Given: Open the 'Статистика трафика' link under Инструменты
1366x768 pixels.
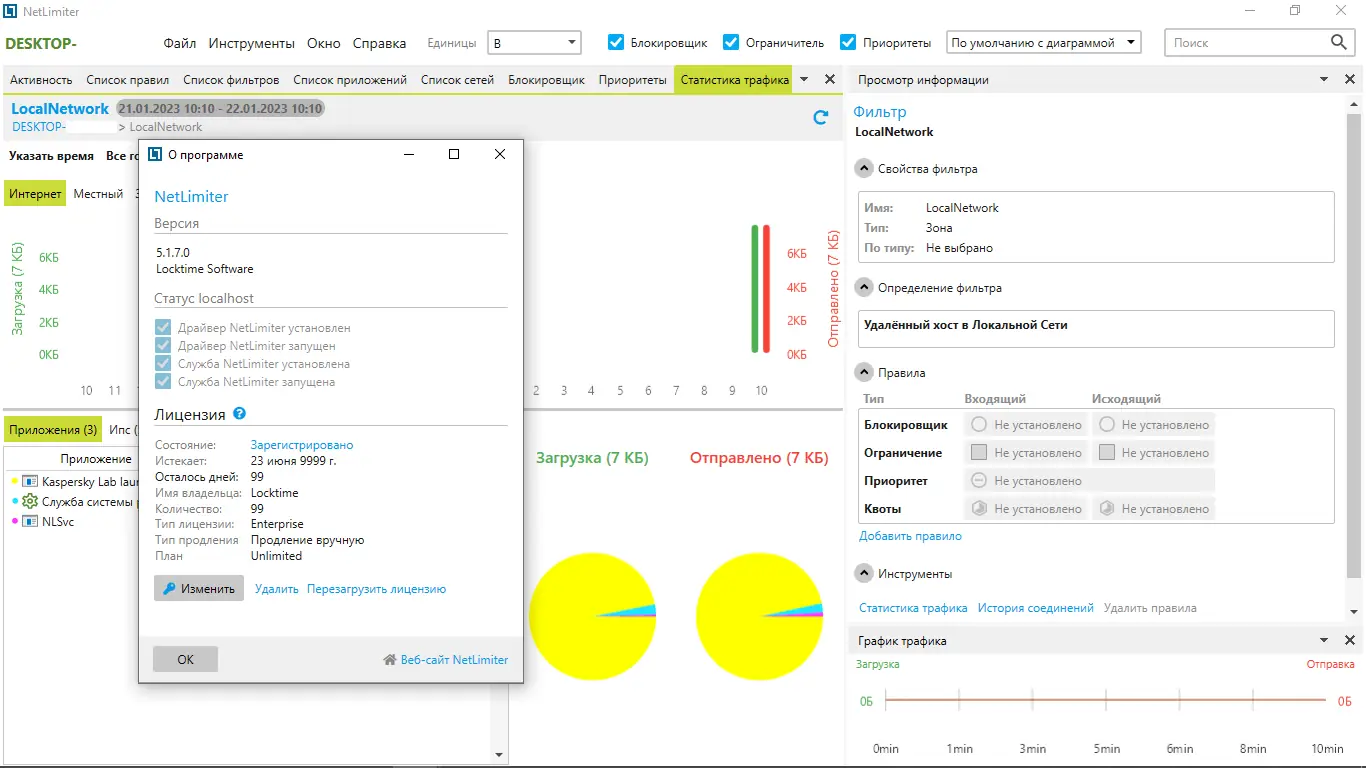Looking at the screenshot, I should pyautogui.click(x=913, y=608).
